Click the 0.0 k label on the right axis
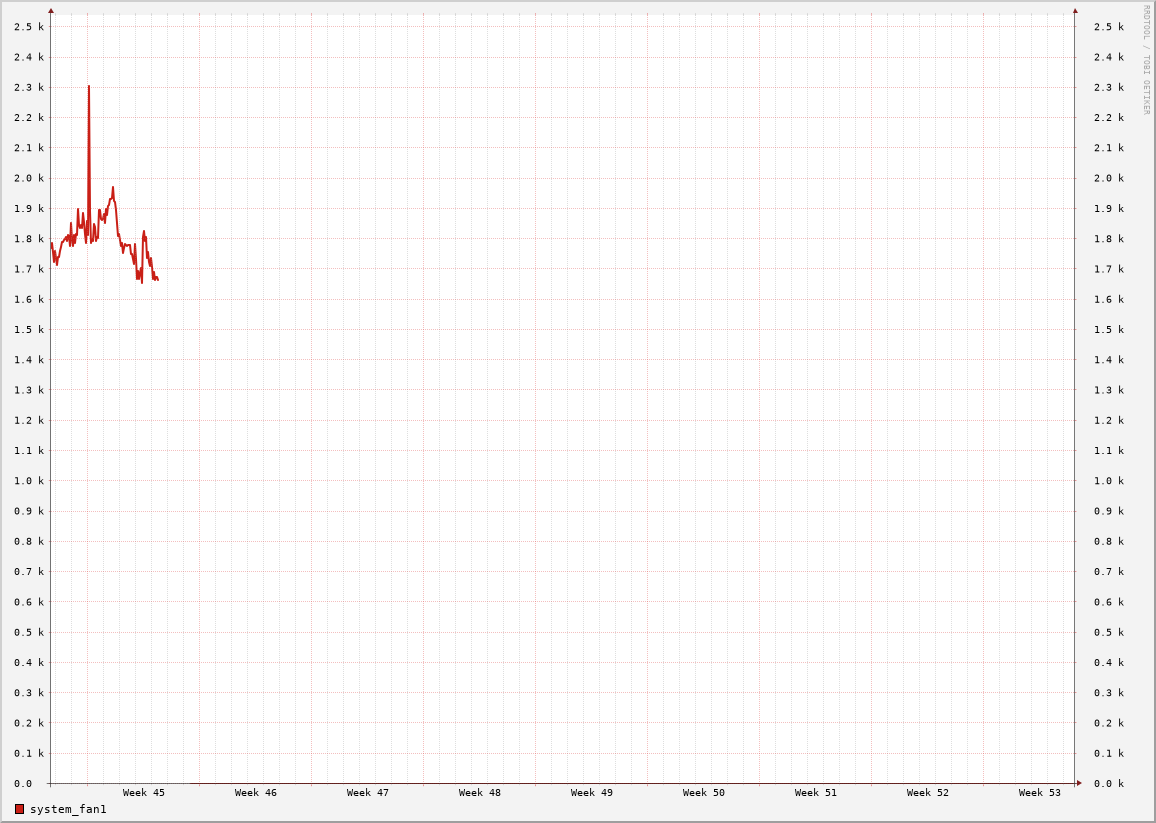The height and width of the screenshot is (823, 1156). [1109, 784]
